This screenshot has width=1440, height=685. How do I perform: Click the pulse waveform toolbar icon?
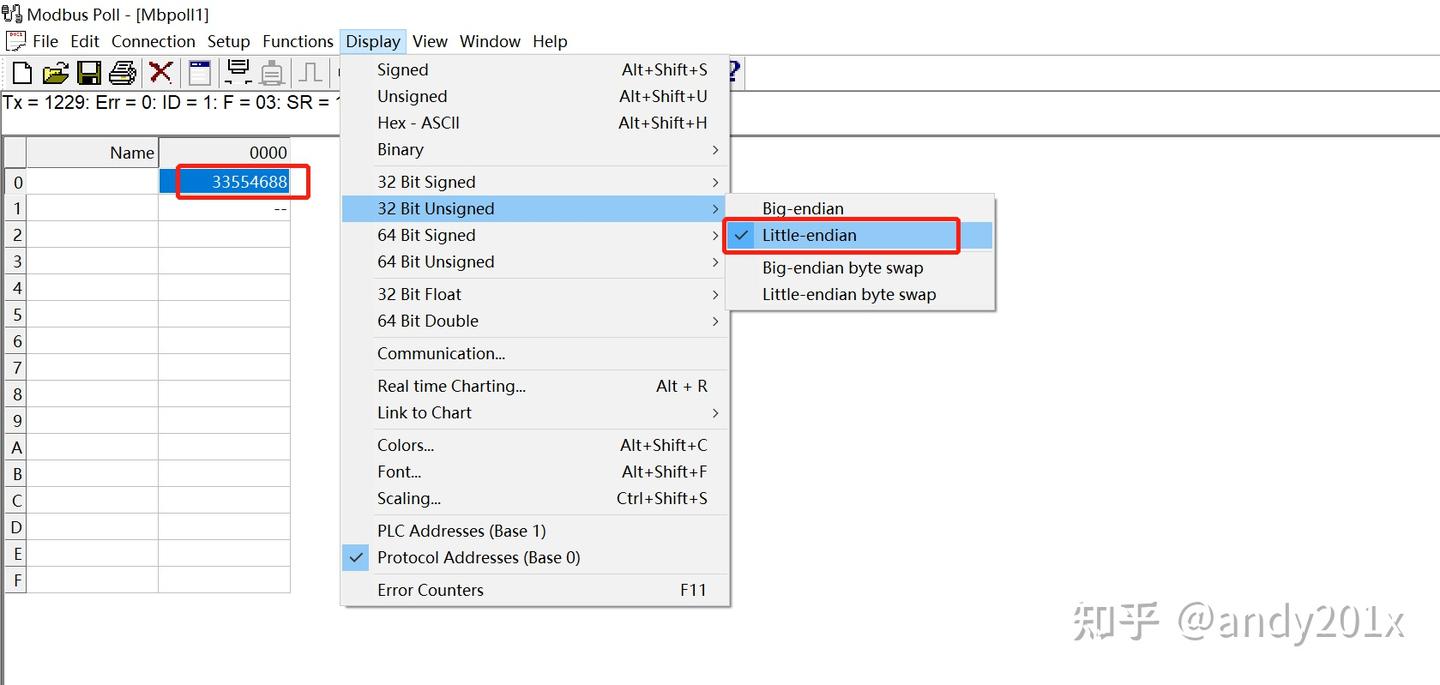(311, 72)
